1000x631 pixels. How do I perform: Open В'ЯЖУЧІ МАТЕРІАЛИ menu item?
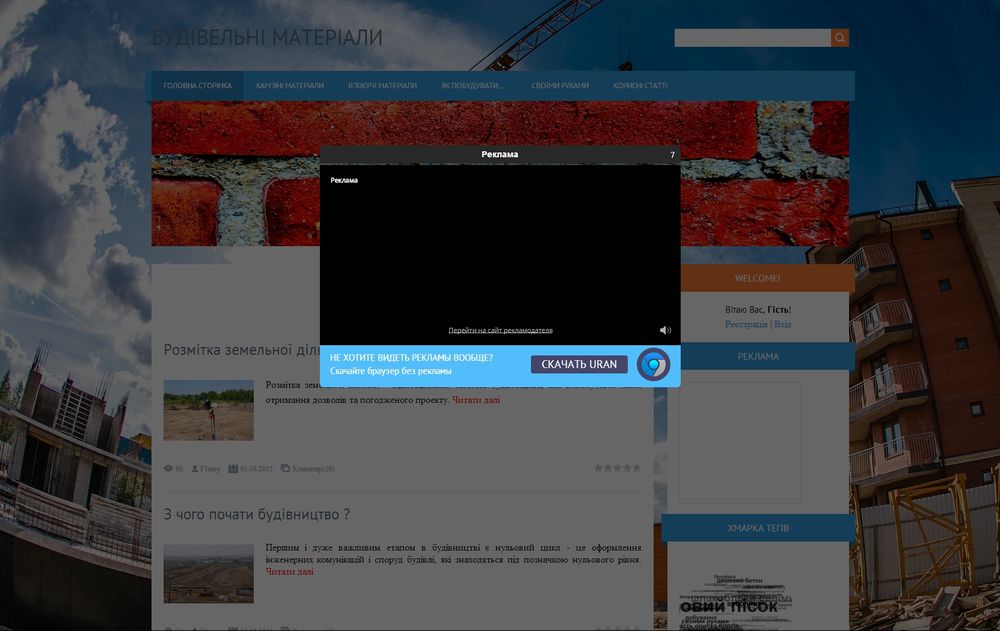(382, 86)
